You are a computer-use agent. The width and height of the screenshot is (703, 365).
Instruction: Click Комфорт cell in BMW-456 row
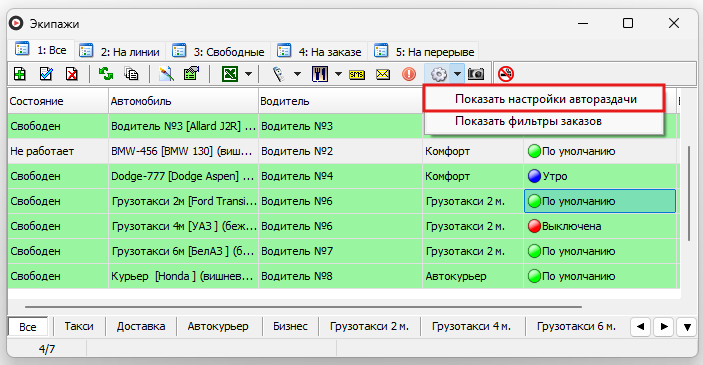pyautogui.click(x=473, y=151)
